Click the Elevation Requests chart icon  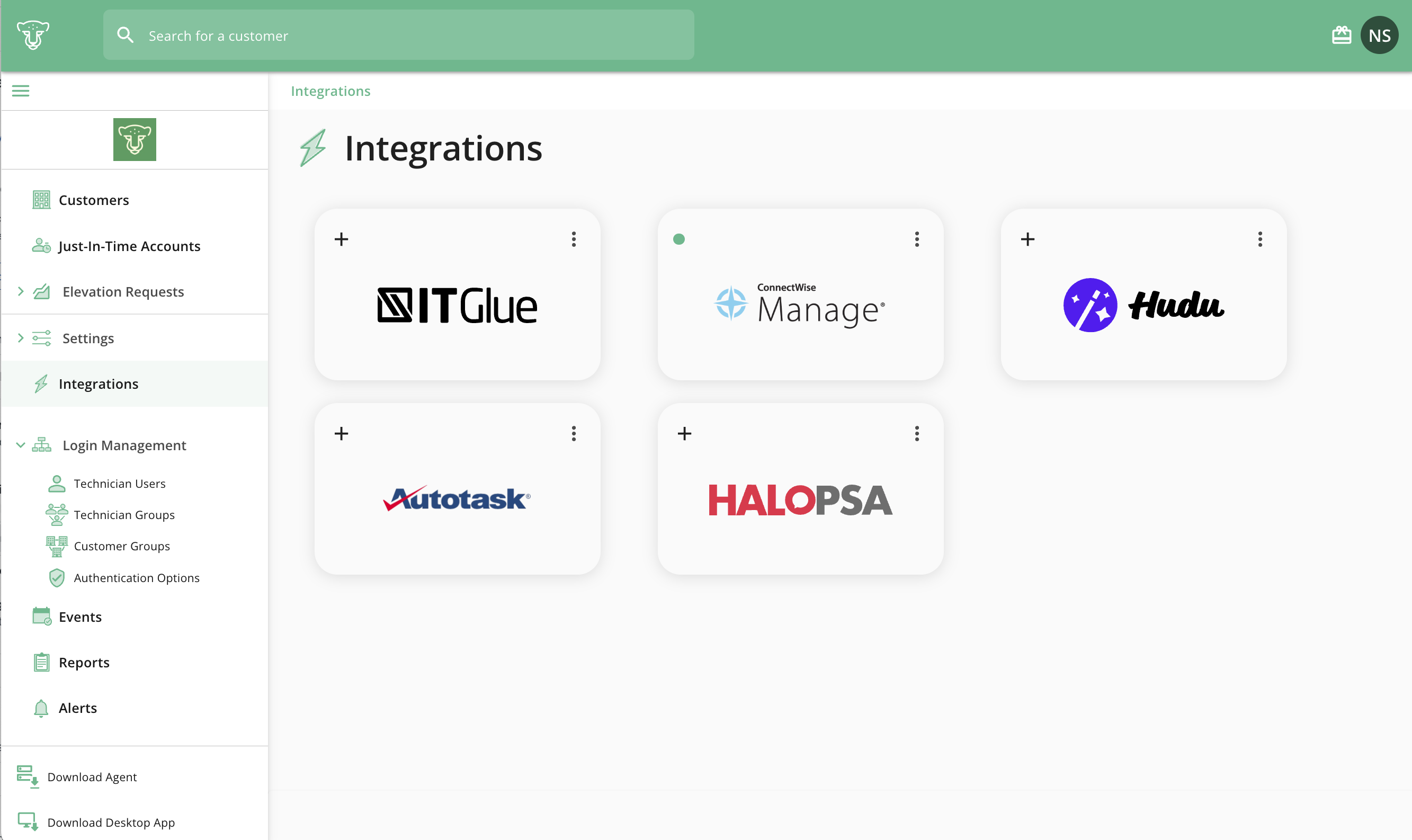tap(41, 291)
